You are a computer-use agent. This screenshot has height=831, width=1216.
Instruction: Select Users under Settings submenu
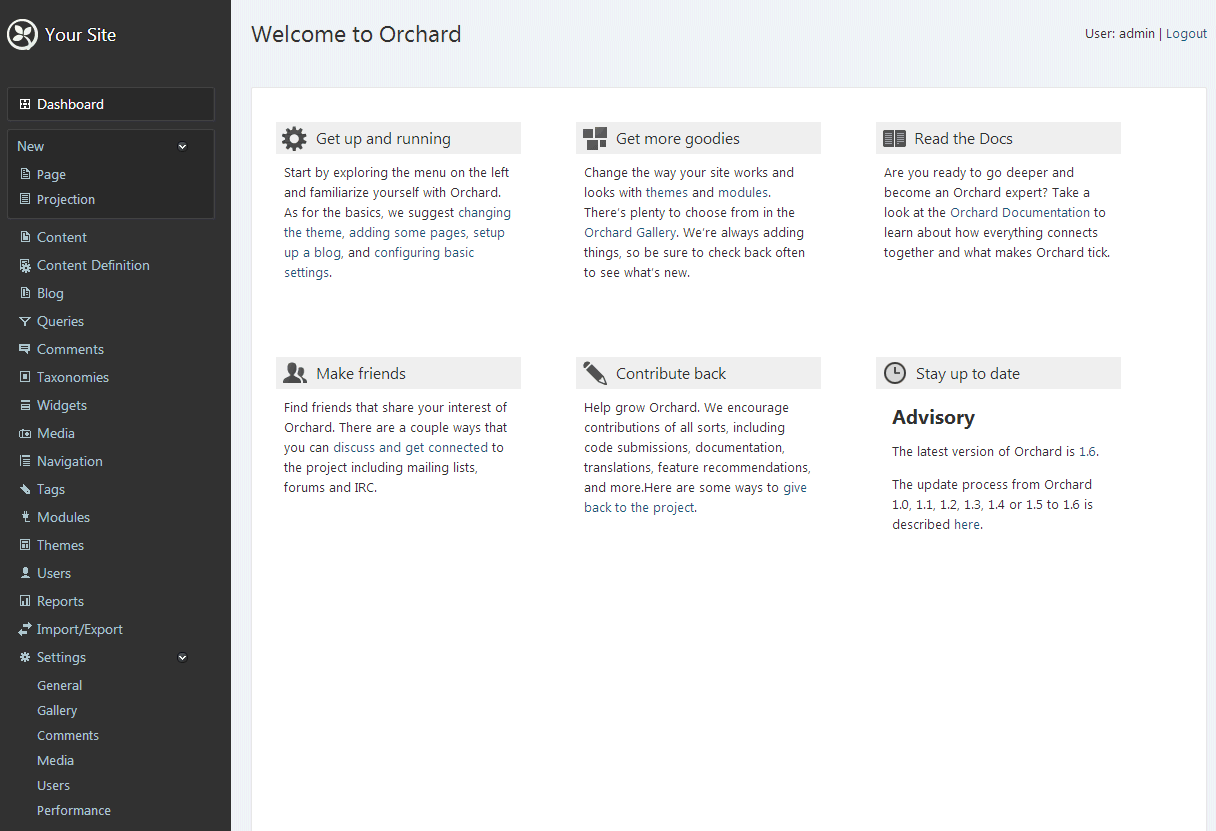click(x=54, y=785)
